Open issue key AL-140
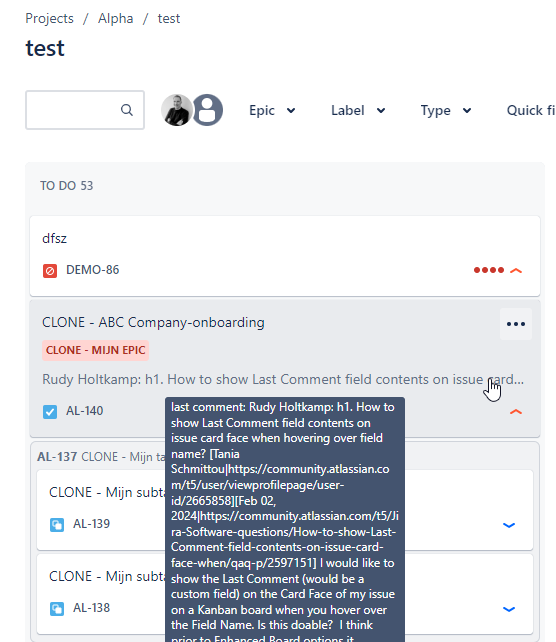 [x=84, y=411]
